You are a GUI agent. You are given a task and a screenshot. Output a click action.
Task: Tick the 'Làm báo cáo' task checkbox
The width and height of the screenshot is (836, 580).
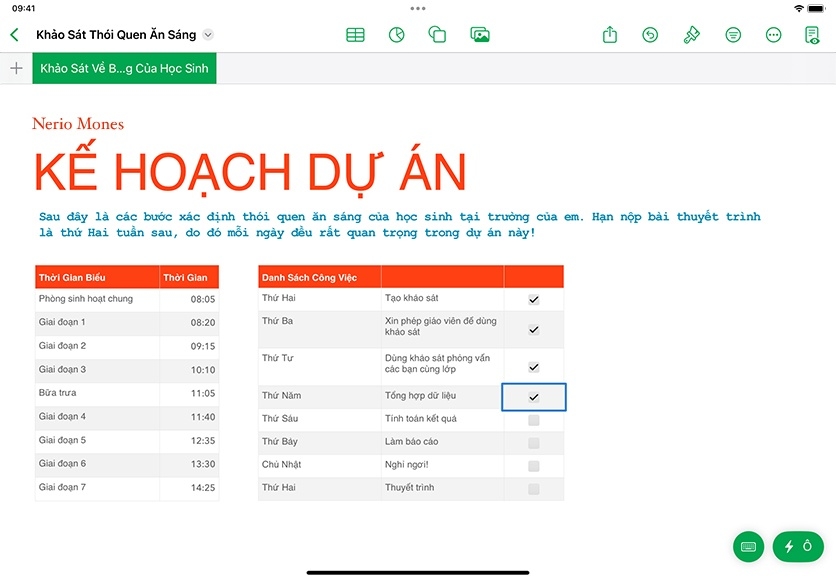click(x=533, y=443)
